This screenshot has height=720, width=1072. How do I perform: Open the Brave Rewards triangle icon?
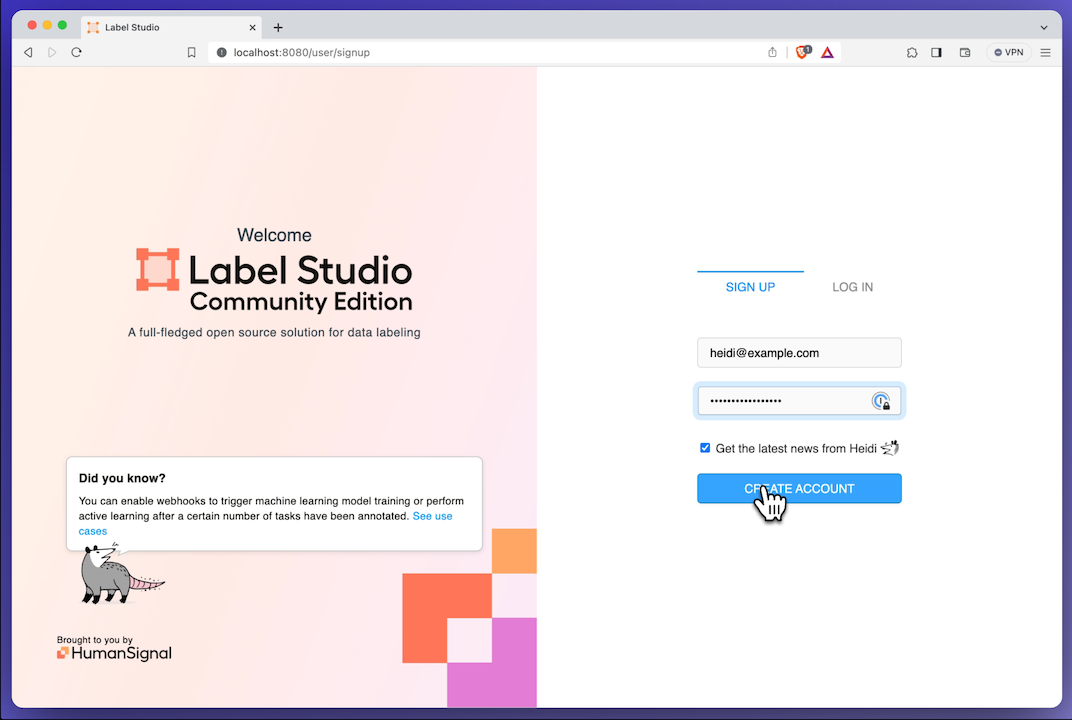(827, 53)
